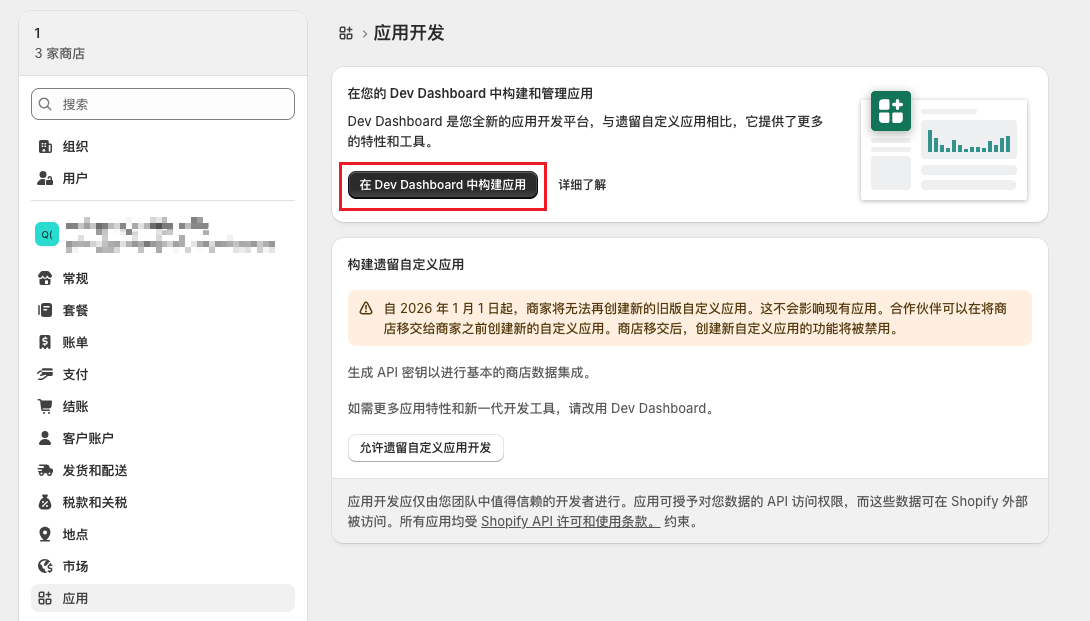The height and width of the screenshot is (621, 1090).
Task: Select 客户账户 in settings sidebar
Action: pyautogui.click(x=163, y=438)
